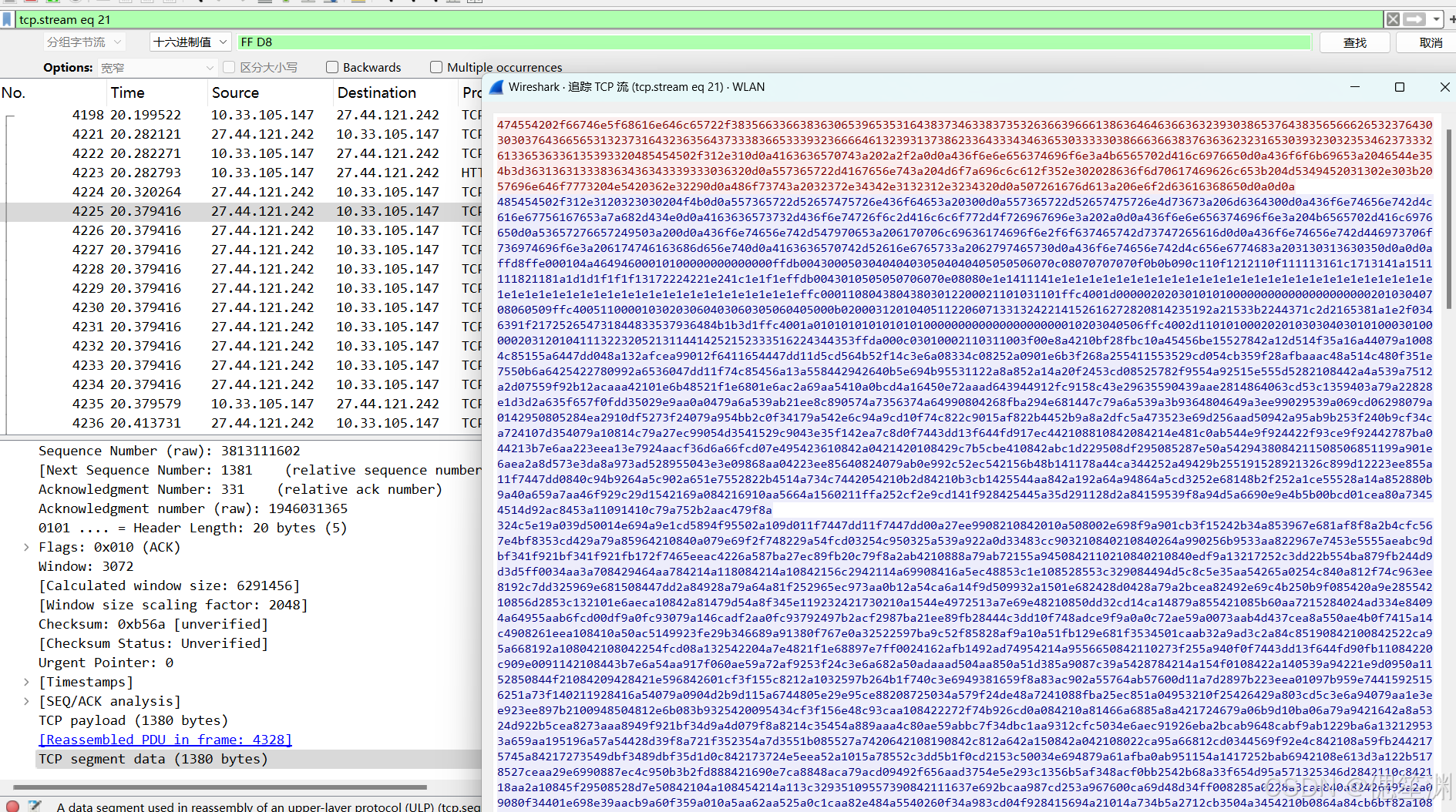Image resolution: width=1456 pixels, height=812 pixels.
Task: Stop the capture with the red toolbar icon
Action: pyautogui.click(x=31, y=2)
